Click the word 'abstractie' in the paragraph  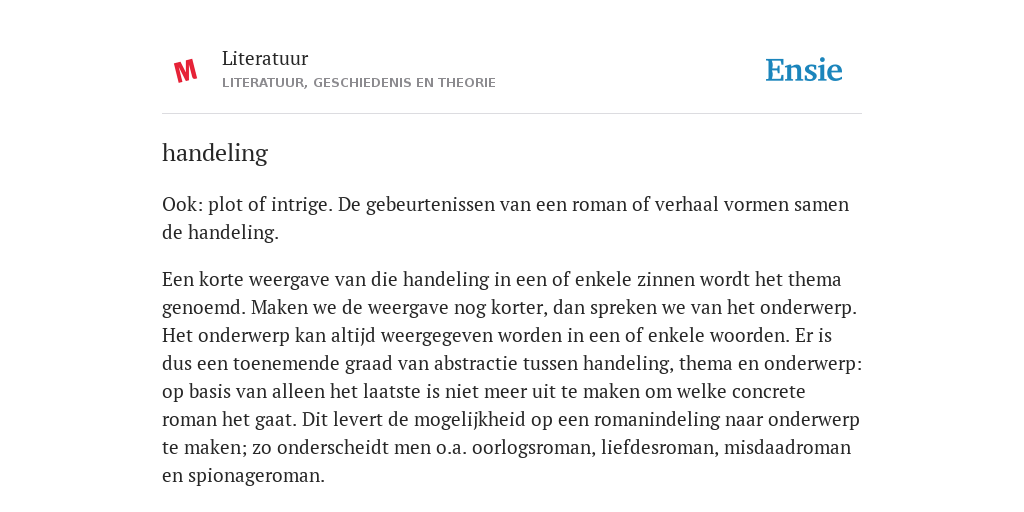tap(479, 364)
